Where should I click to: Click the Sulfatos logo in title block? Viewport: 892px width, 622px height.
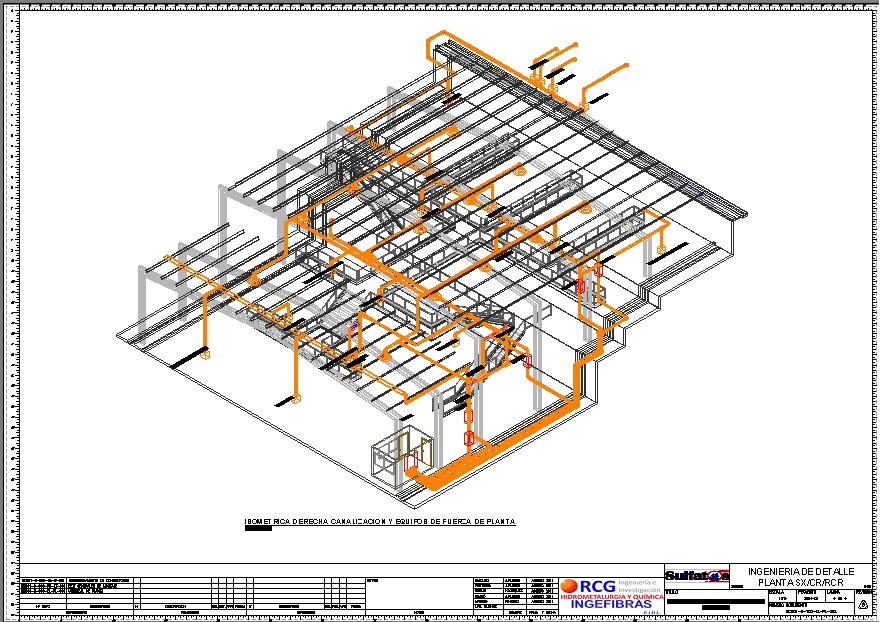pos(696,576)
